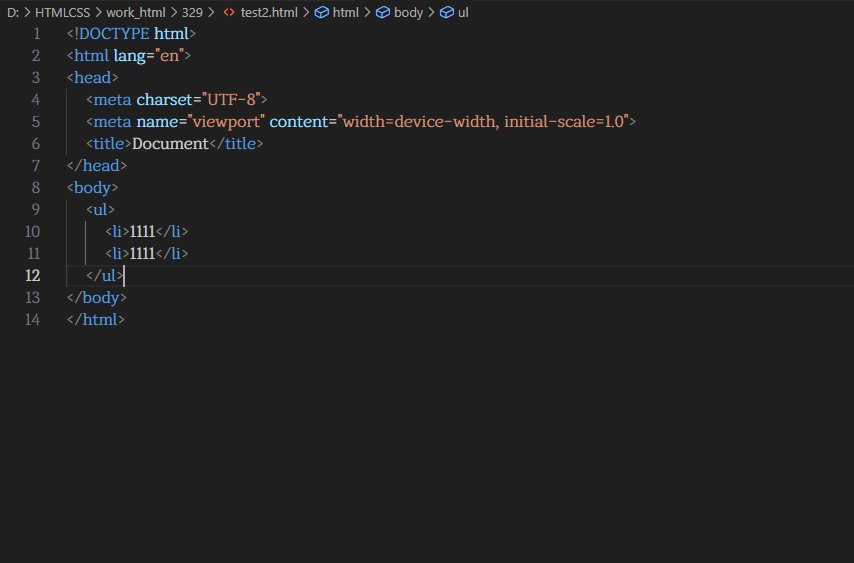Select the html breadcrumb symbol label

[x=346, y=13]
